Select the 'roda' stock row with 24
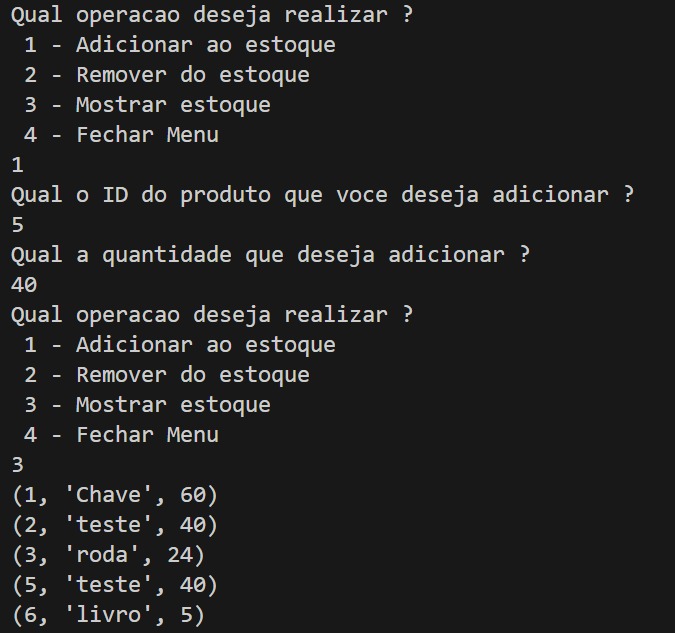Screen dimensions: 675x633 click(x=108, y=554)
